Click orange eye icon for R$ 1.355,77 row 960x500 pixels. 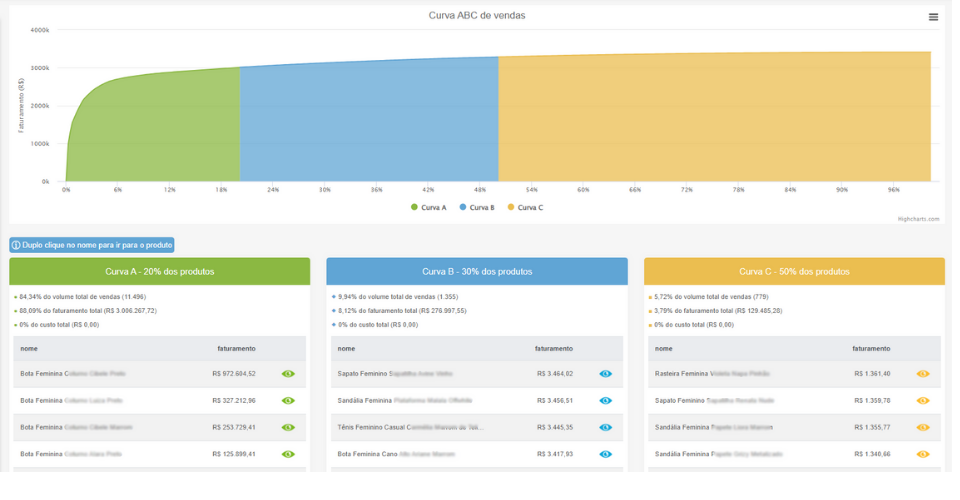[923, 427]
